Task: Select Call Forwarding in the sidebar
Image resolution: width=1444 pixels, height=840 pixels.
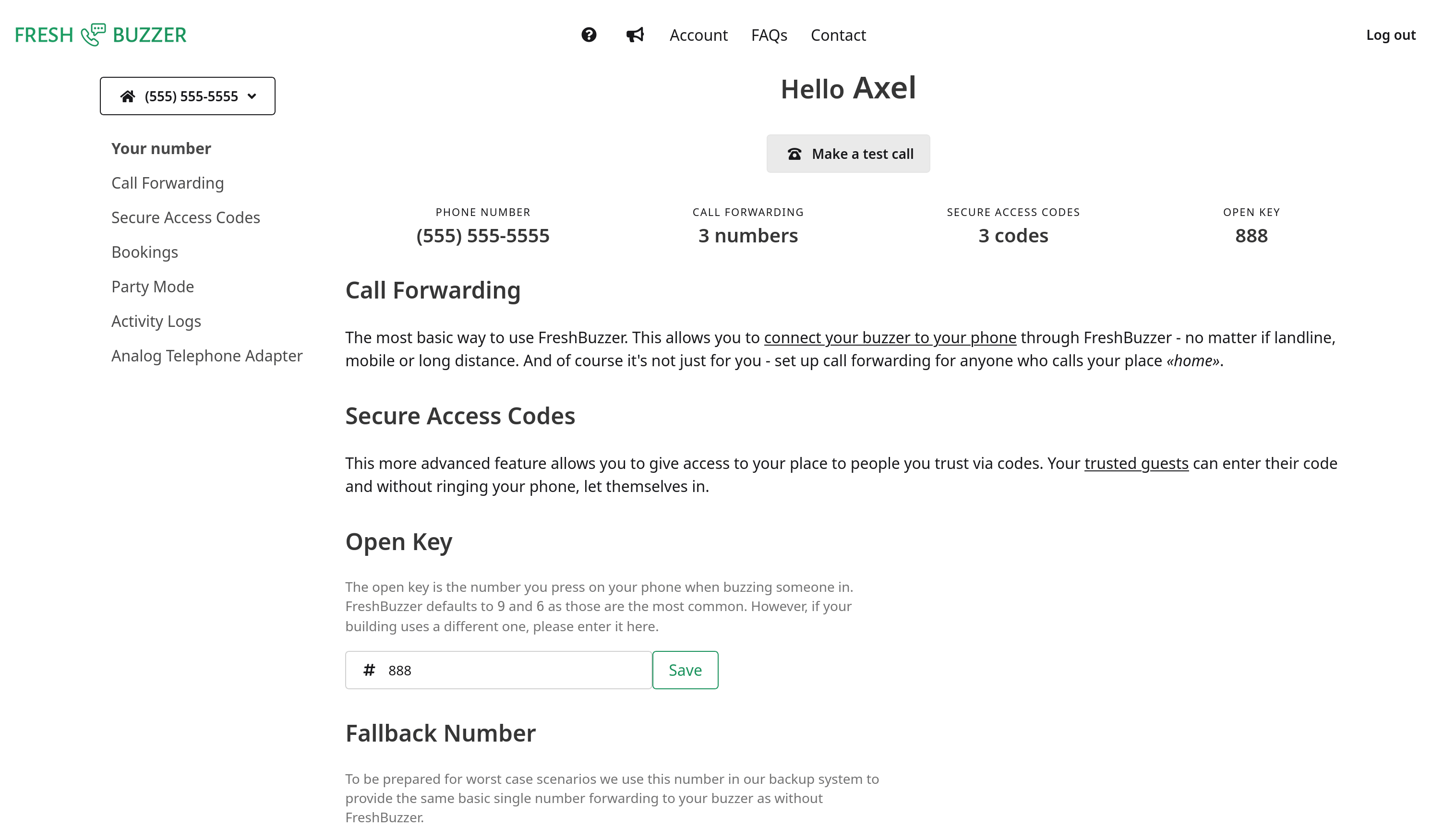Action: [x=168, y=183]
